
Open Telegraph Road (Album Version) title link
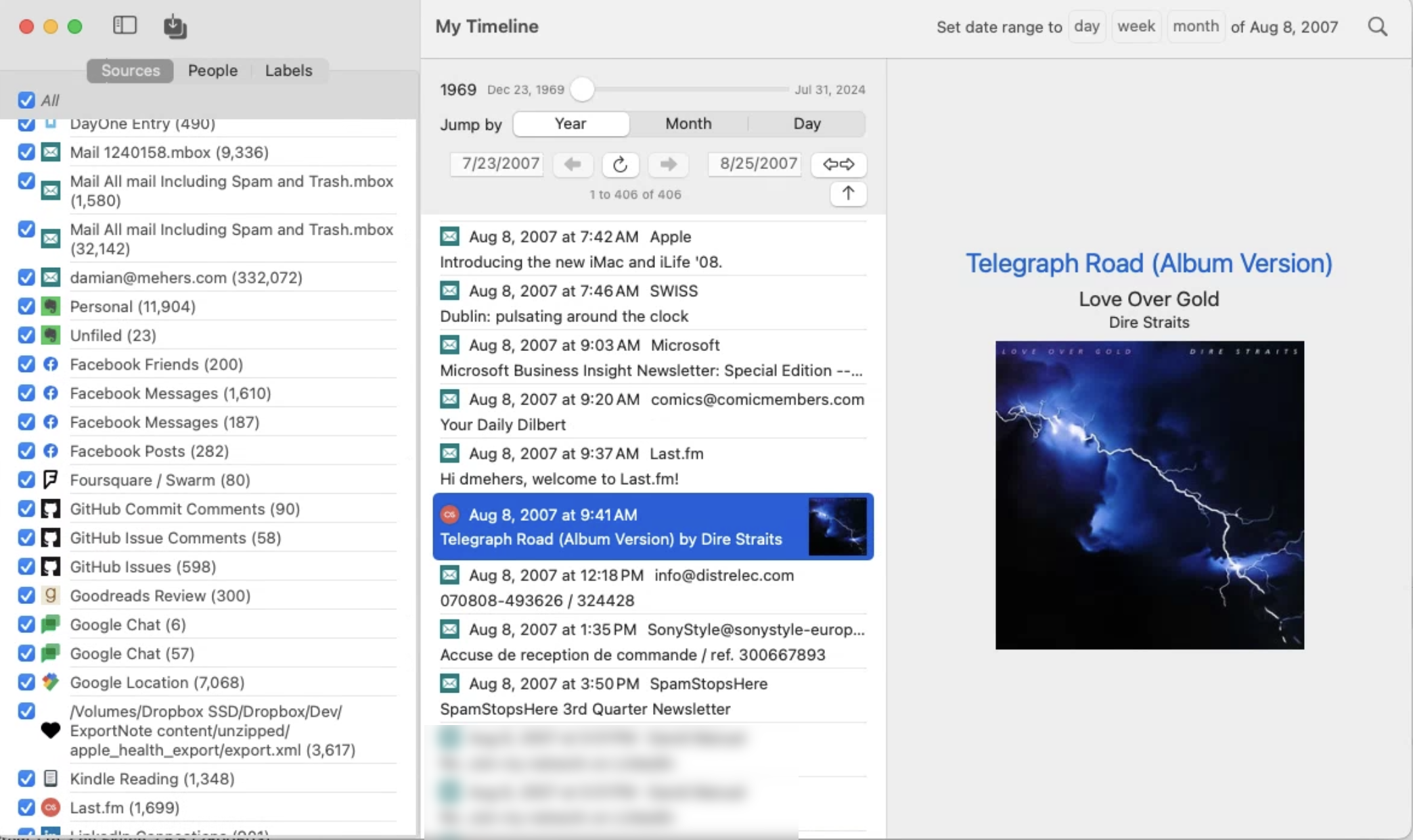tap(1148, 263)
